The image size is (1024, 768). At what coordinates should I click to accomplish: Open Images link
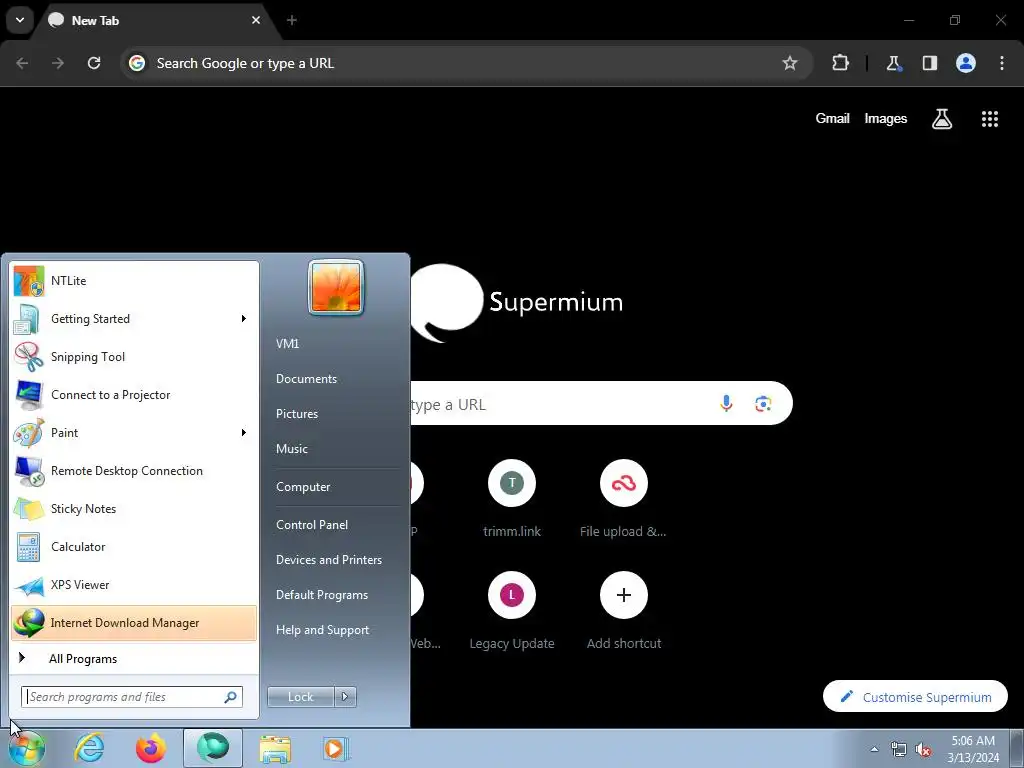point(886,119)
